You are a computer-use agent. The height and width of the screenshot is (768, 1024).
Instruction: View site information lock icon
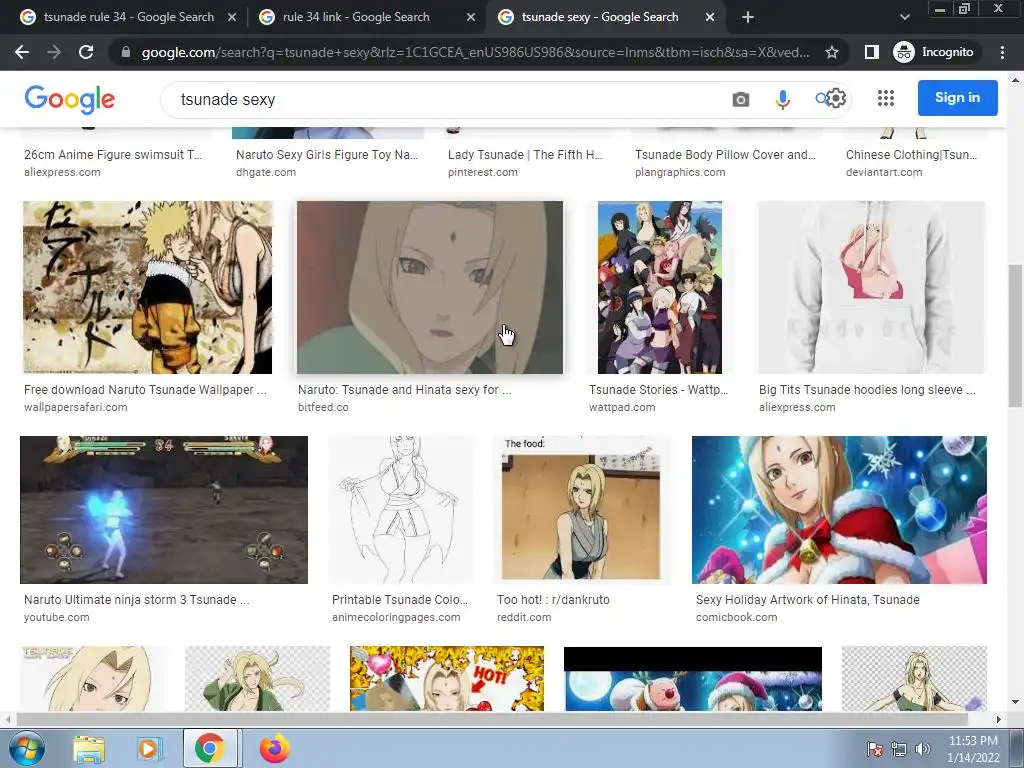[x=126, y=52]
